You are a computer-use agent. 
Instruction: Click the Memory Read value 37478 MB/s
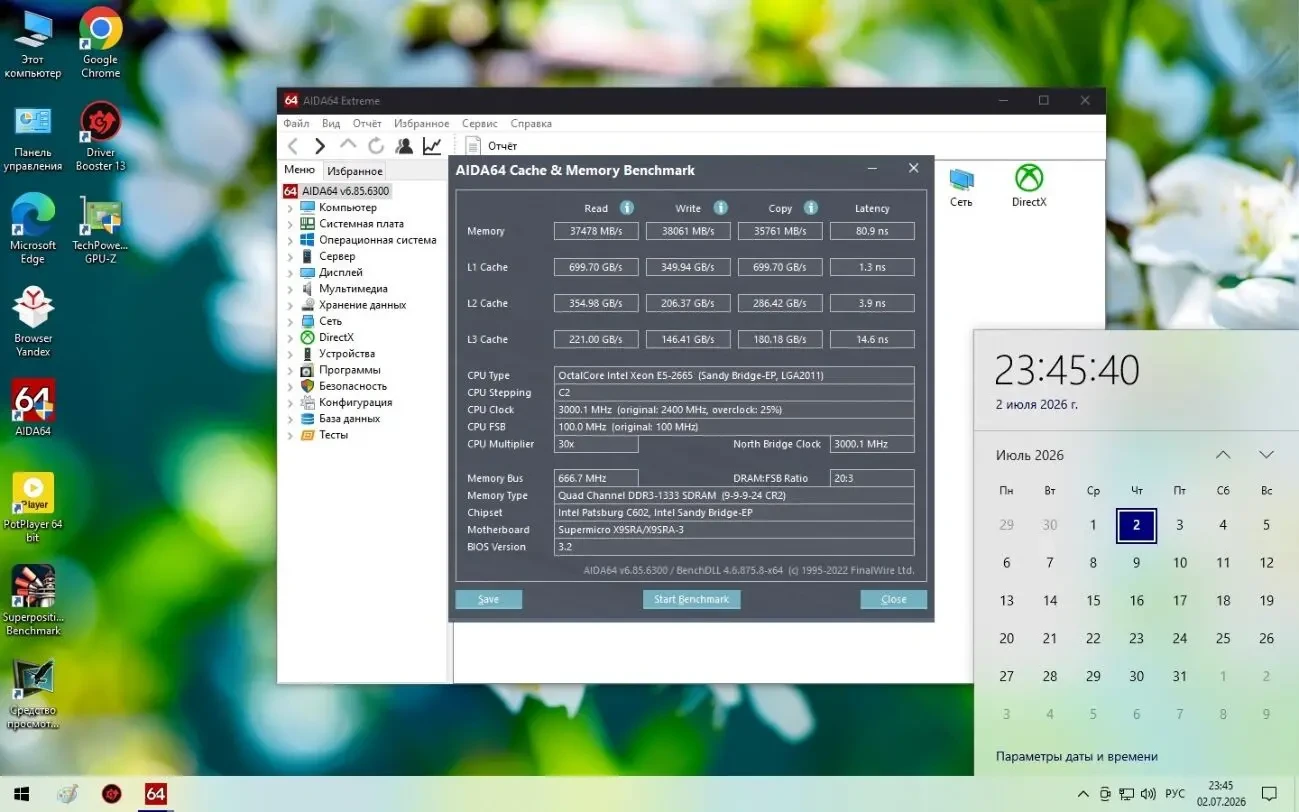pos(596,231)
